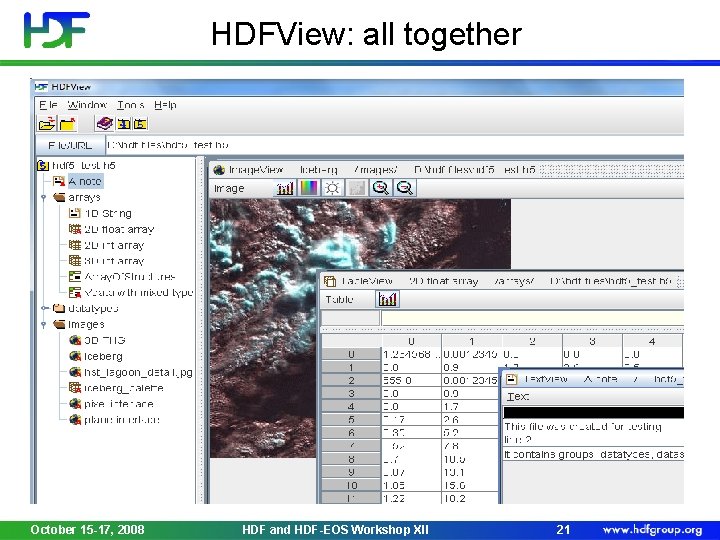
Task: Click the dataset icon beside 2D float array
Action: tap(75, 229)
